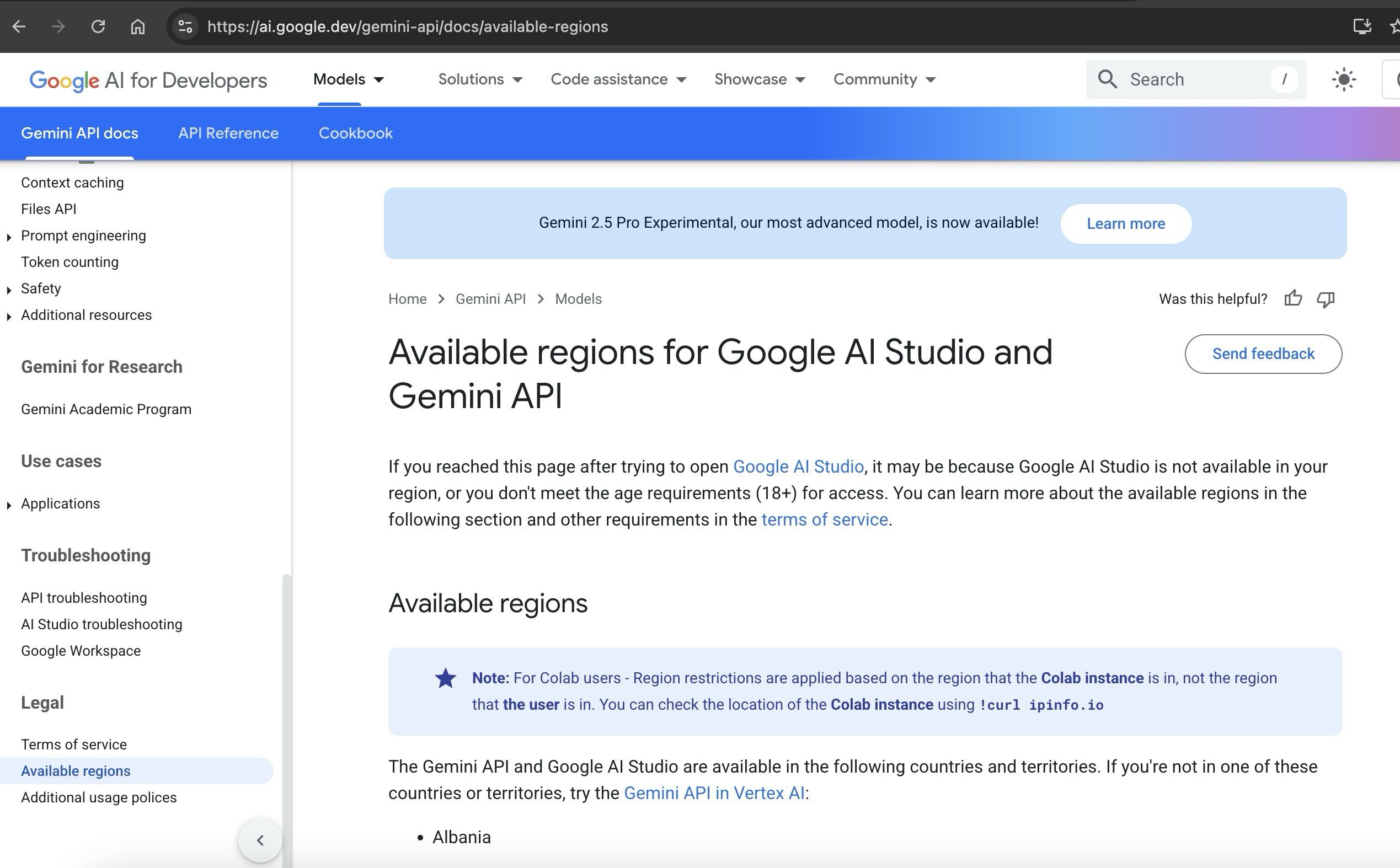Viewport: 1400px width, 868px height.
Task: Expand the Prompt engineering sidebar section
Action: pos(9,237)
